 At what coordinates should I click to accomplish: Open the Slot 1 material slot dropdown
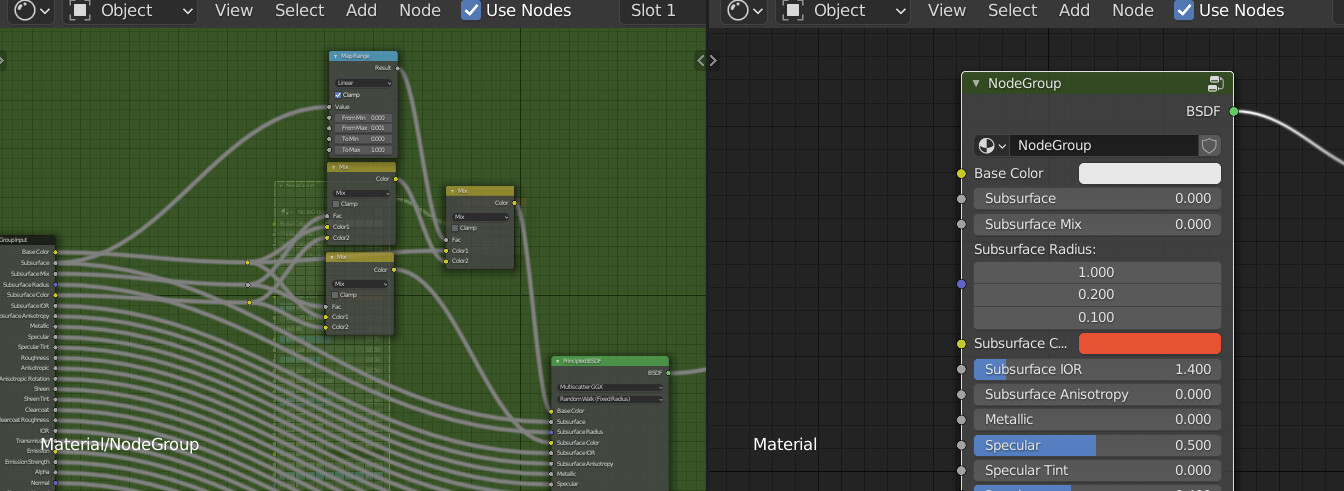662,10
